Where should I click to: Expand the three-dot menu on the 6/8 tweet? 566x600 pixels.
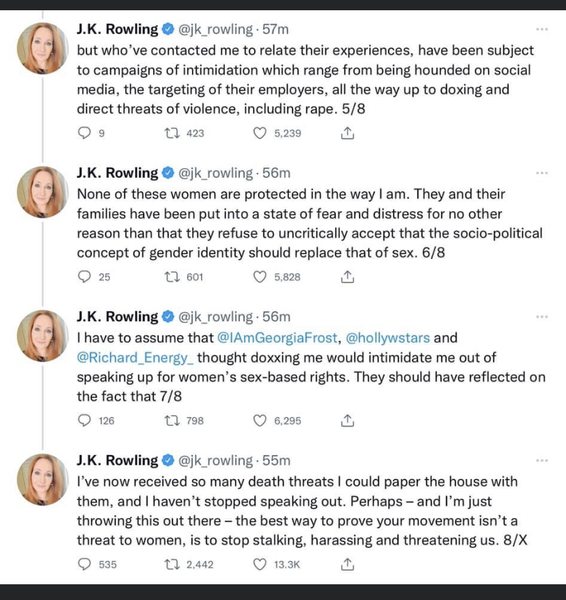tap(542, 173)
